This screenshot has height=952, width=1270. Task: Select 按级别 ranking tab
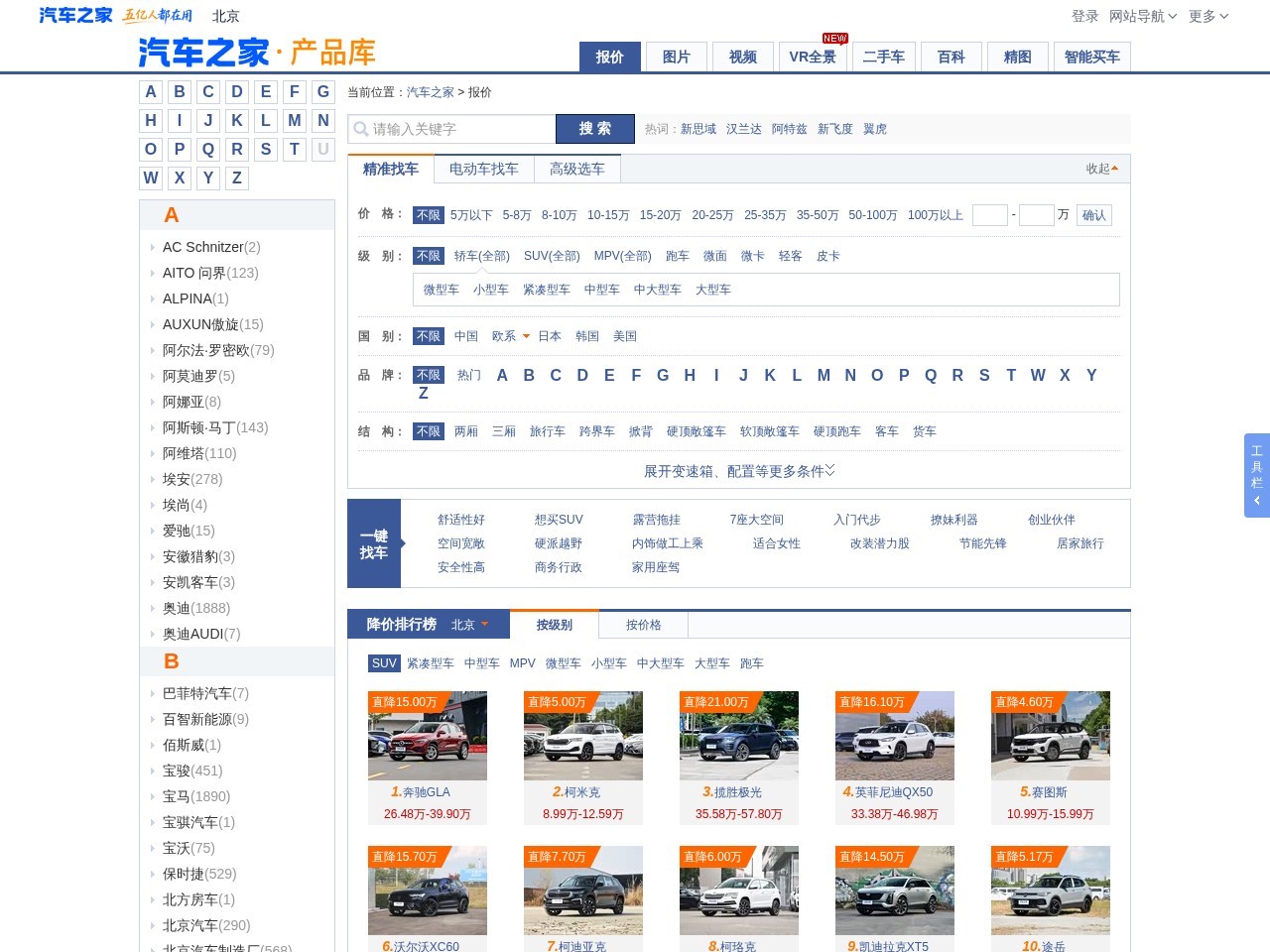[555, 625]
